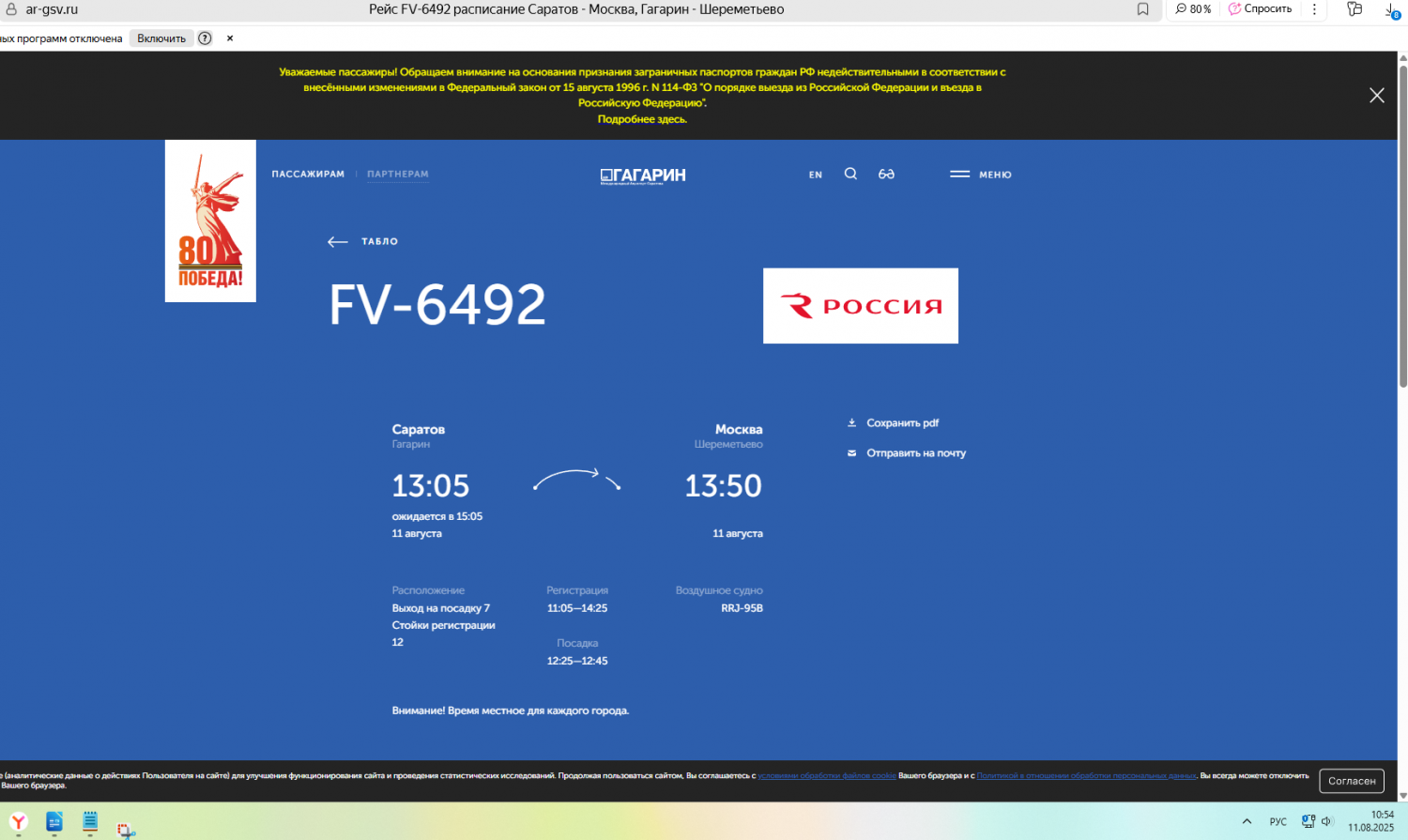Go back to Табло via arrow
This screenshot has height=840, width=1408.
(x=362, y=242)
